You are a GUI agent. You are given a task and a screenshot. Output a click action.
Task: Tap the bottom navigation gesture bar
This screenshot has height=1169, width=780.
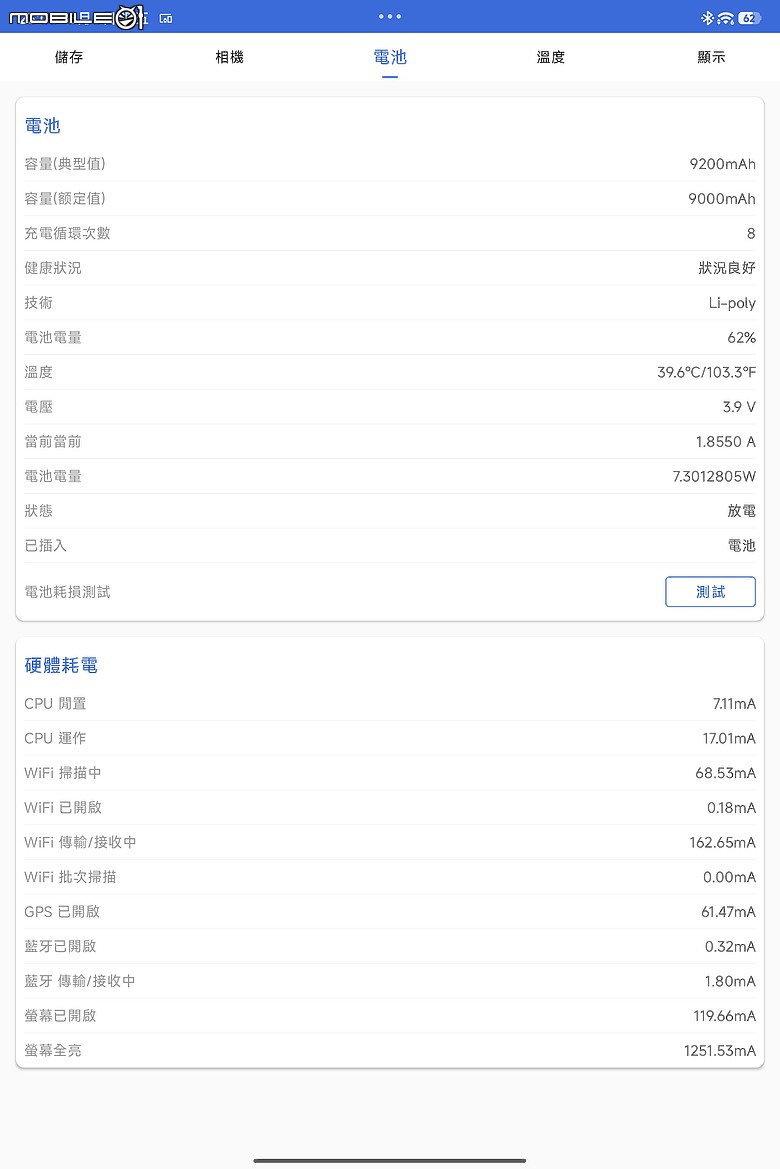tap(389, 1160)
